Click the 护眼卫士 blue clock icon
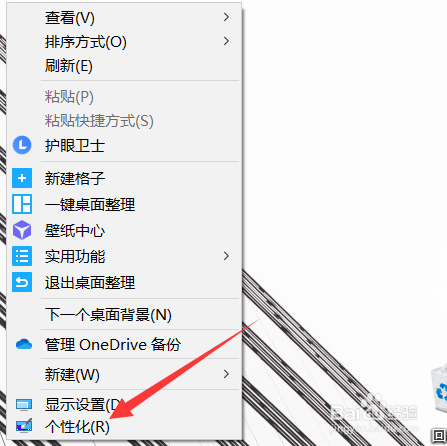 pos(22,145)
